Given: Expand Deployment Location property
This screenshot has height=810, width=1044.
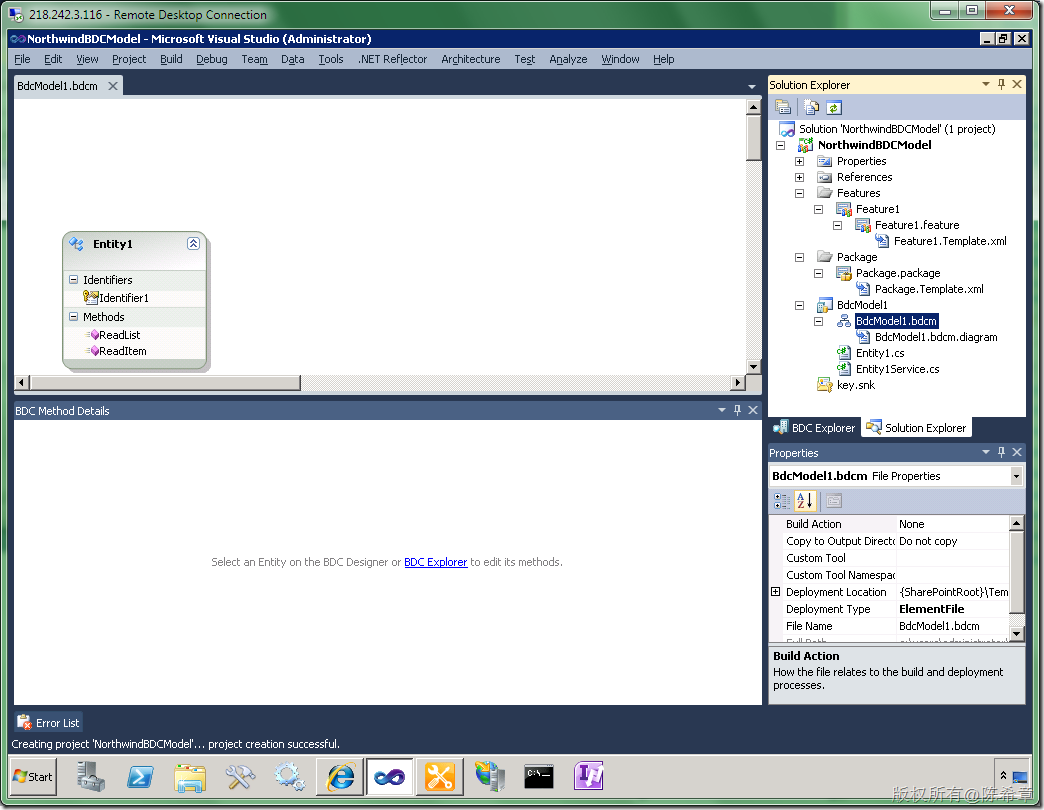Looking at the screenshot, I should [x=775, y=592].
